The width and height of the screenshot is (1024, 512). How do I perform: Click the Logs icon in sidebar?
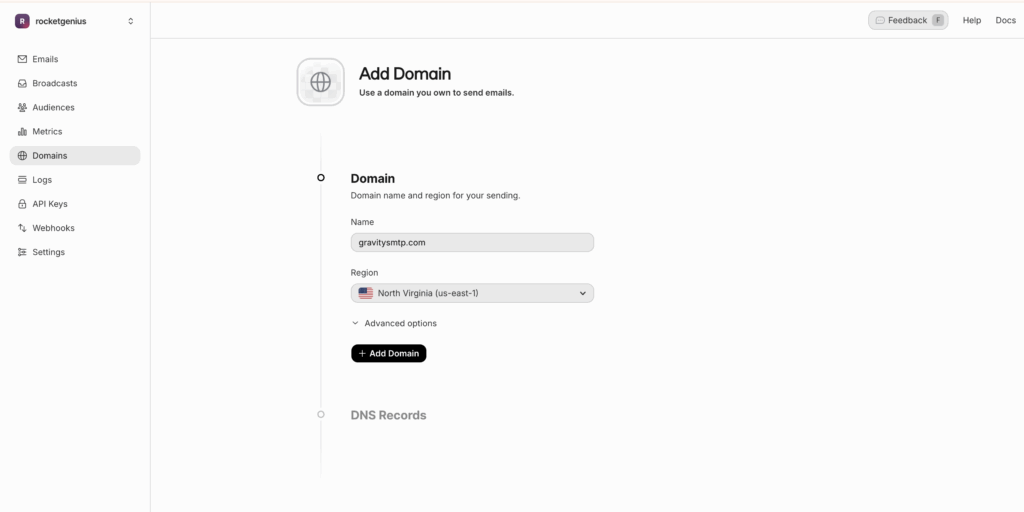[x=22, y=180]
